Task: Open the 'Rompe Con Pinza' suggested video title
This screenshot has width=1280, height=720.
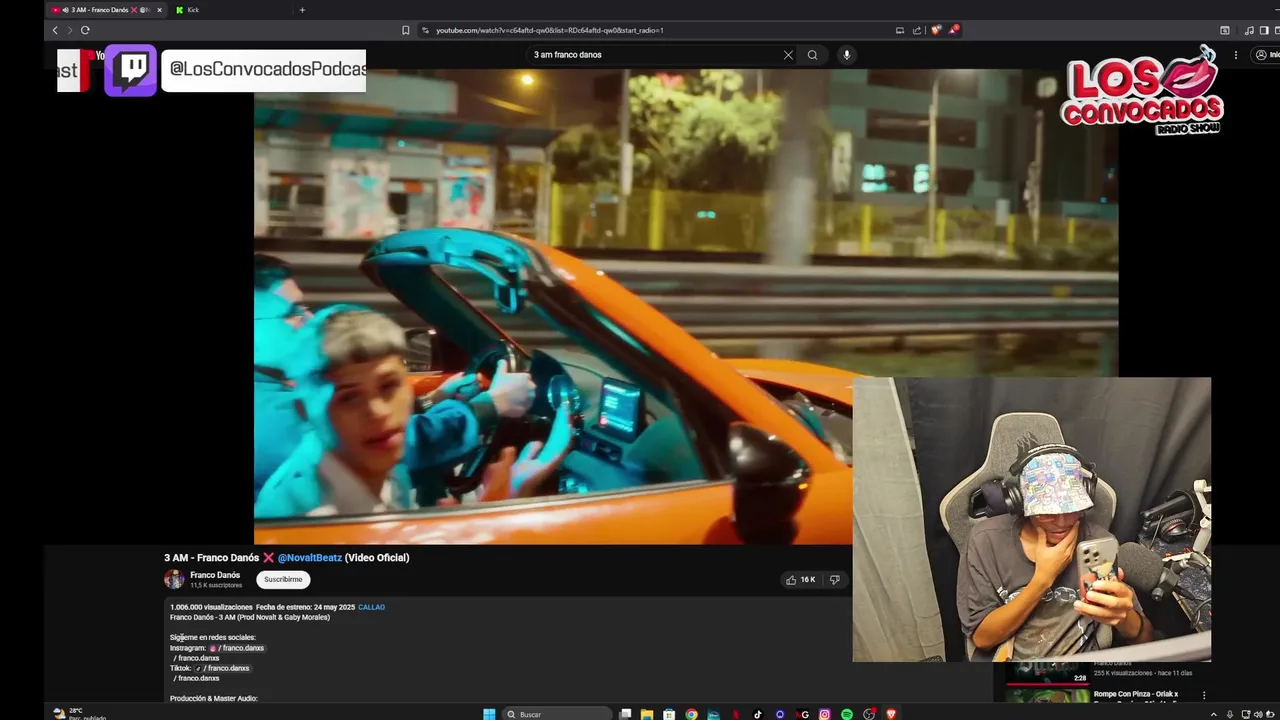Action: click(x=1135, y=694)
